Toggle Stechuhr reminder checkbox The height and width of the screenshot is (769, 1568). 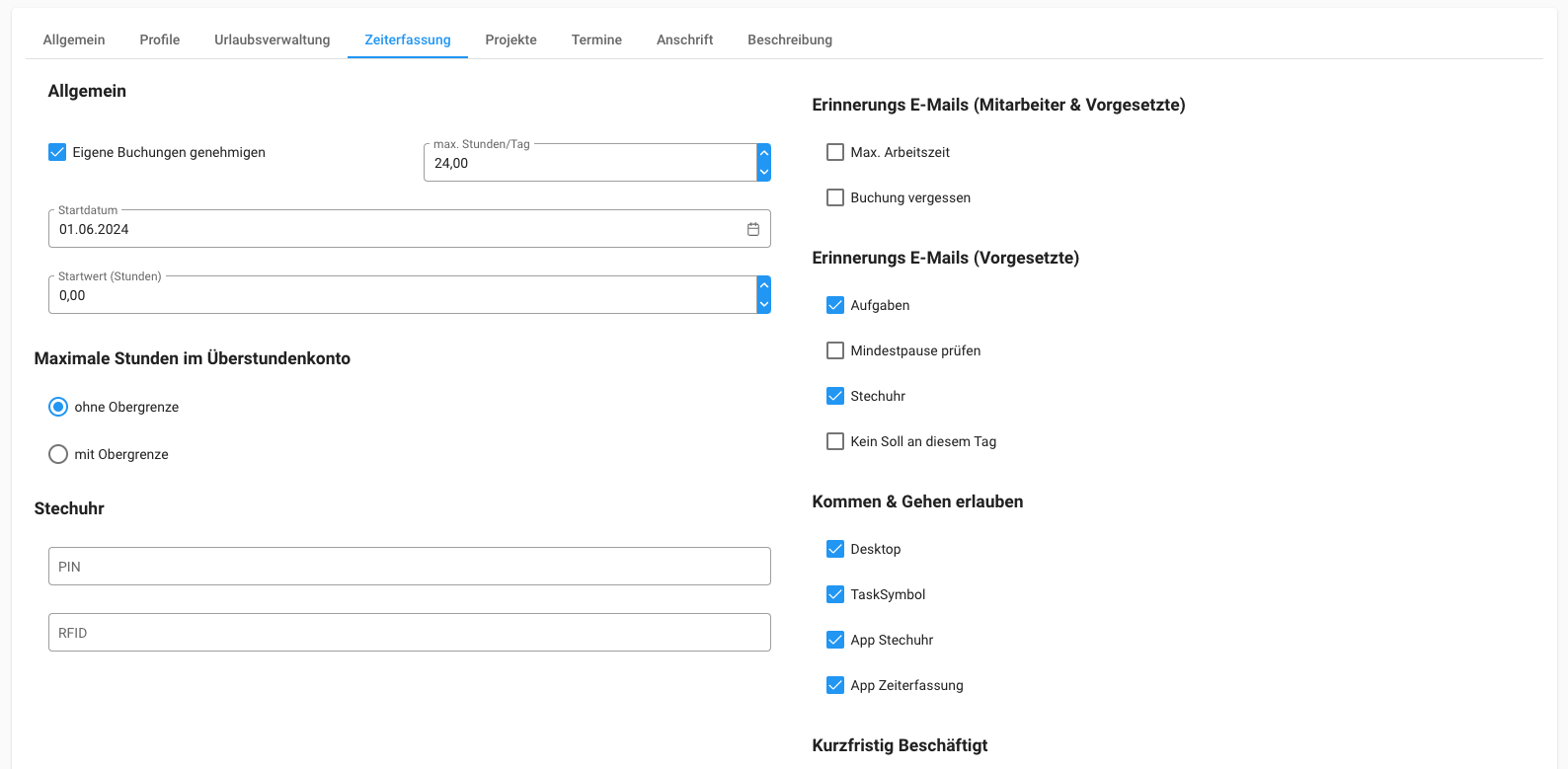point(835,396)
